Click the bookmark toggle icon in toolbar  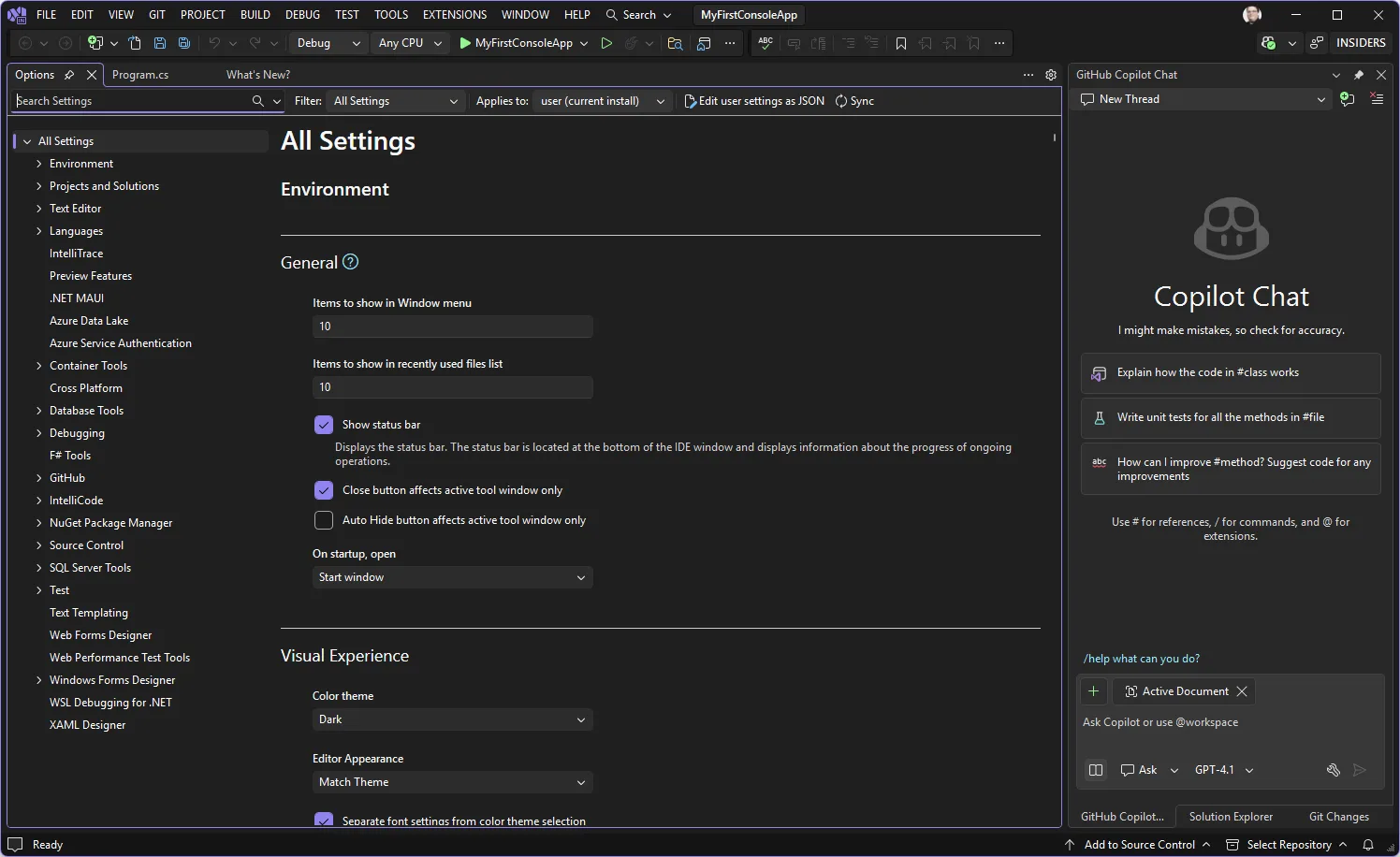point(900,43)
